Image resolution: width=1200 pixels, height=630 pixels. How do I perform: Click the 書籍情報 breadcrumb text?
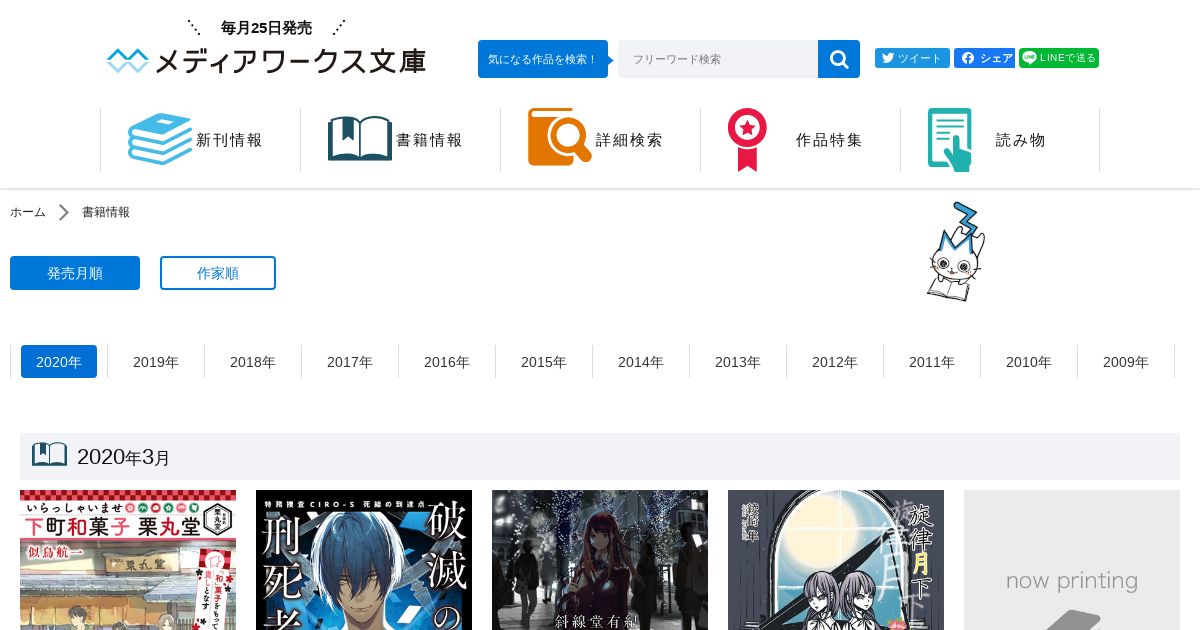[106, 212]
